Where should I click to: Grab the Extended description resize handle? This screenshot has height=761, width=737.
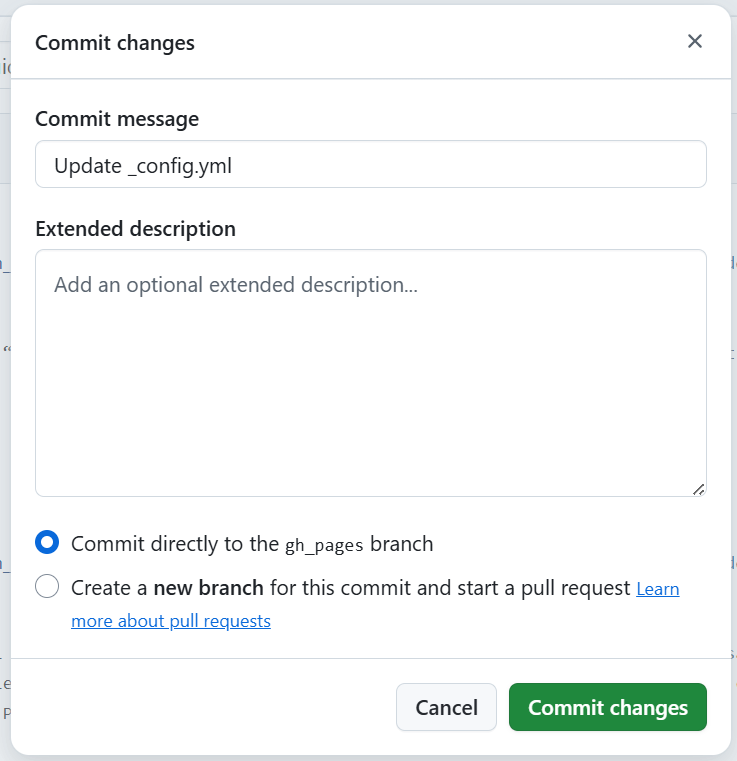coord(698,489)
